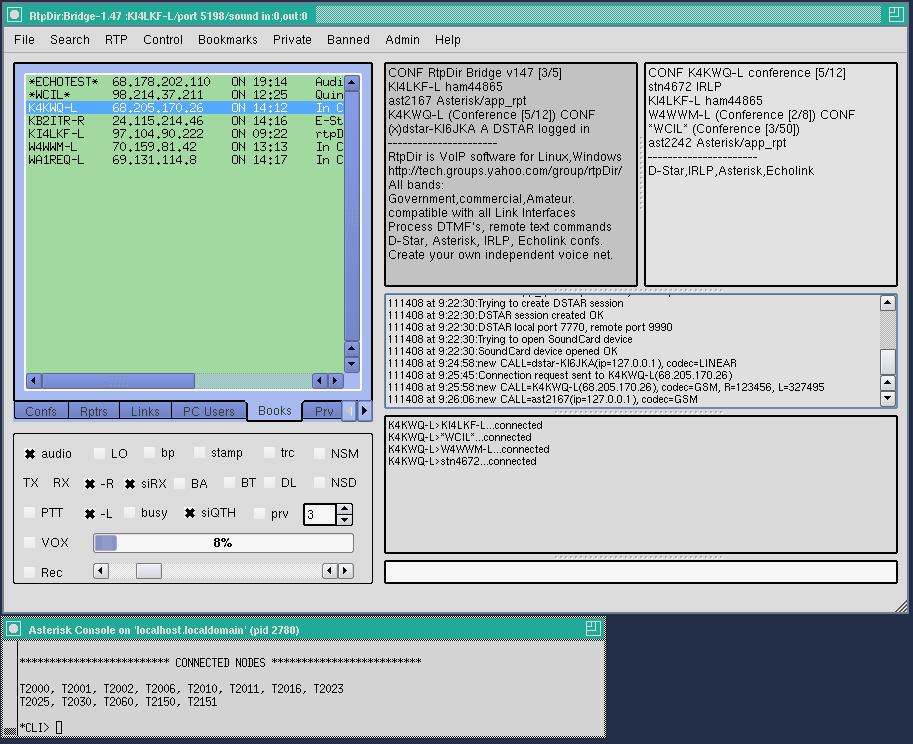
Task: Enable the NSD checkbox
Action: (319, 482)
